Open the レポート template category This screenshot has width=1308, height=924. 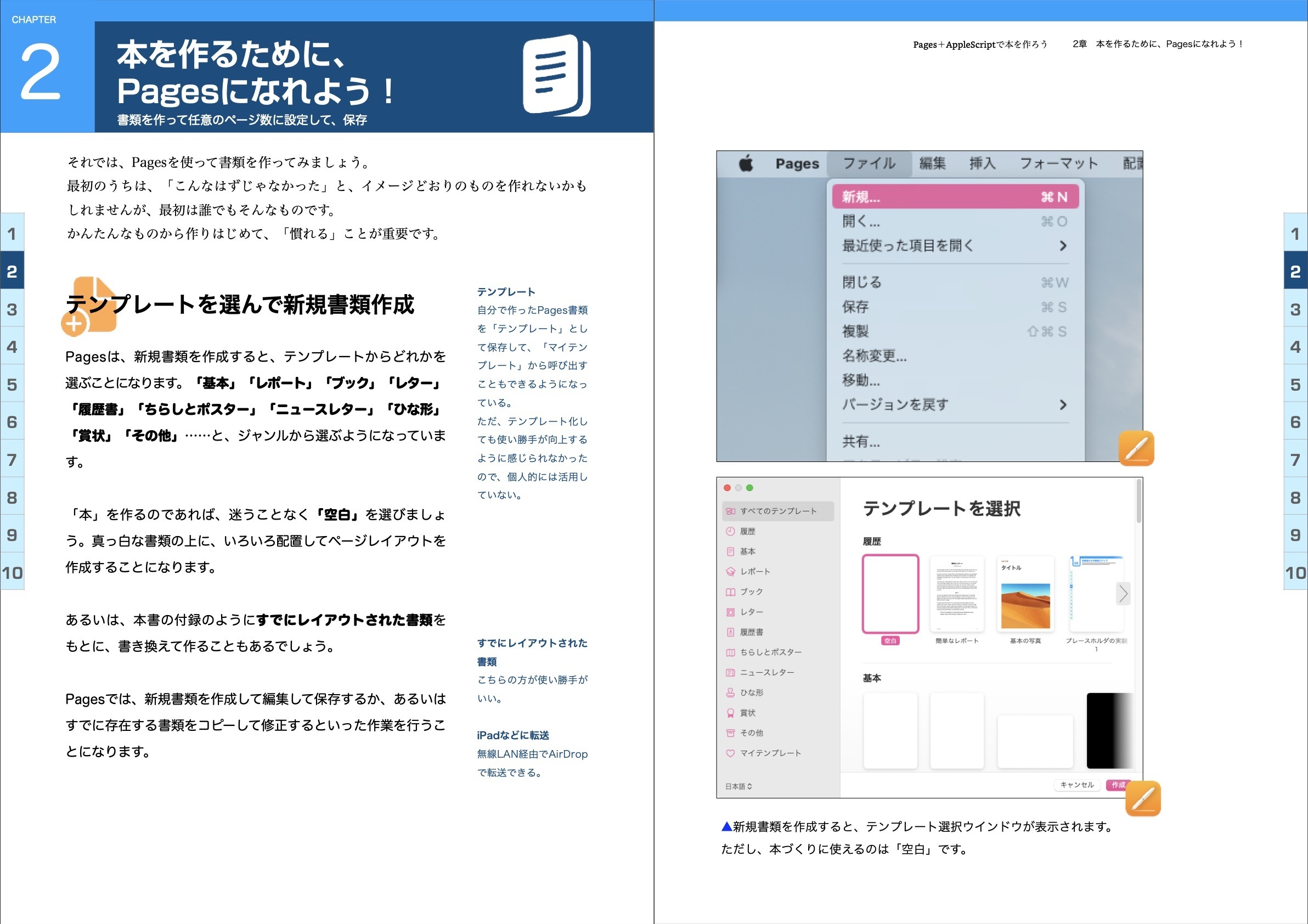coord(731,571)
